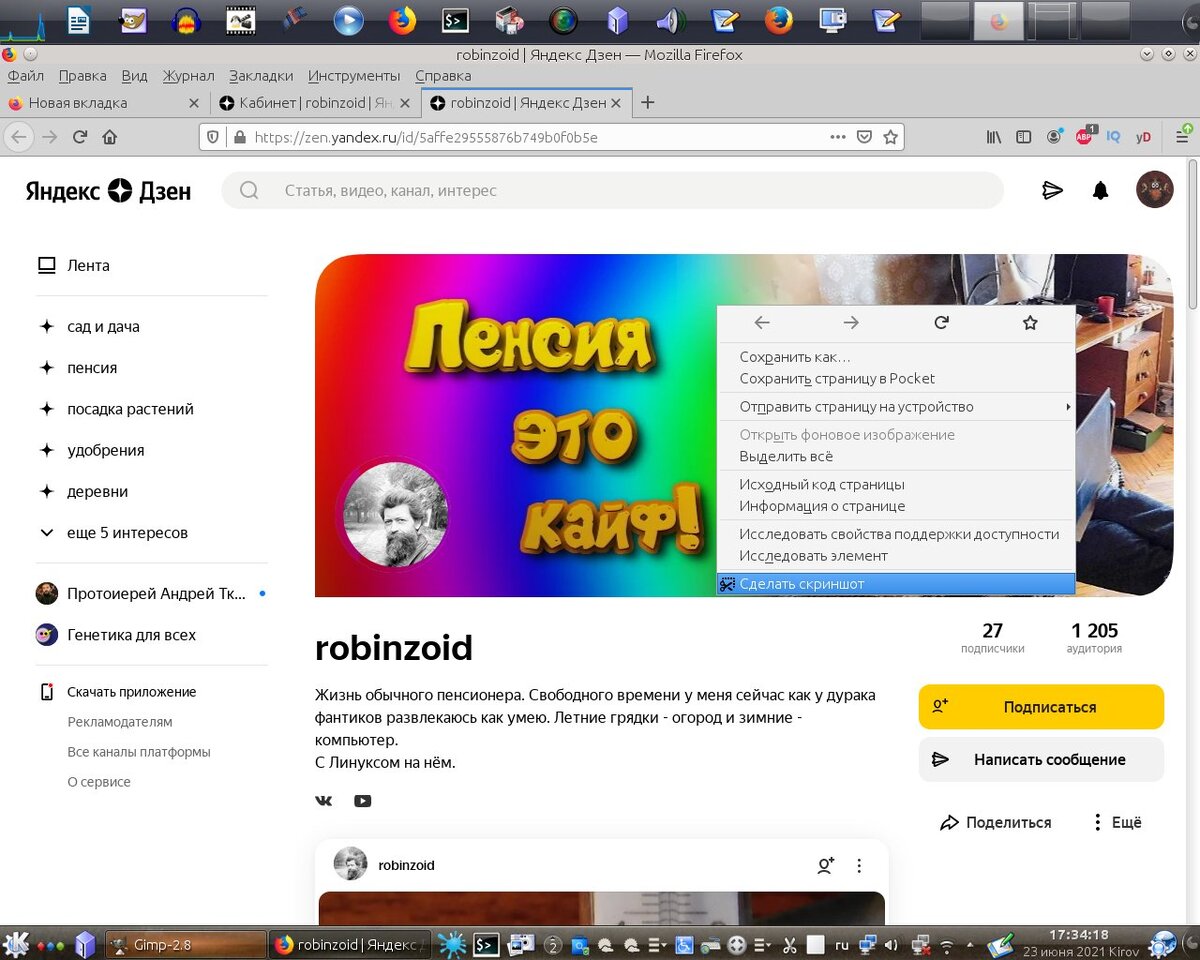Open page actions three-dot menu in address bar
This screenshot has height=960, width=1200.
tap(838, 137)
